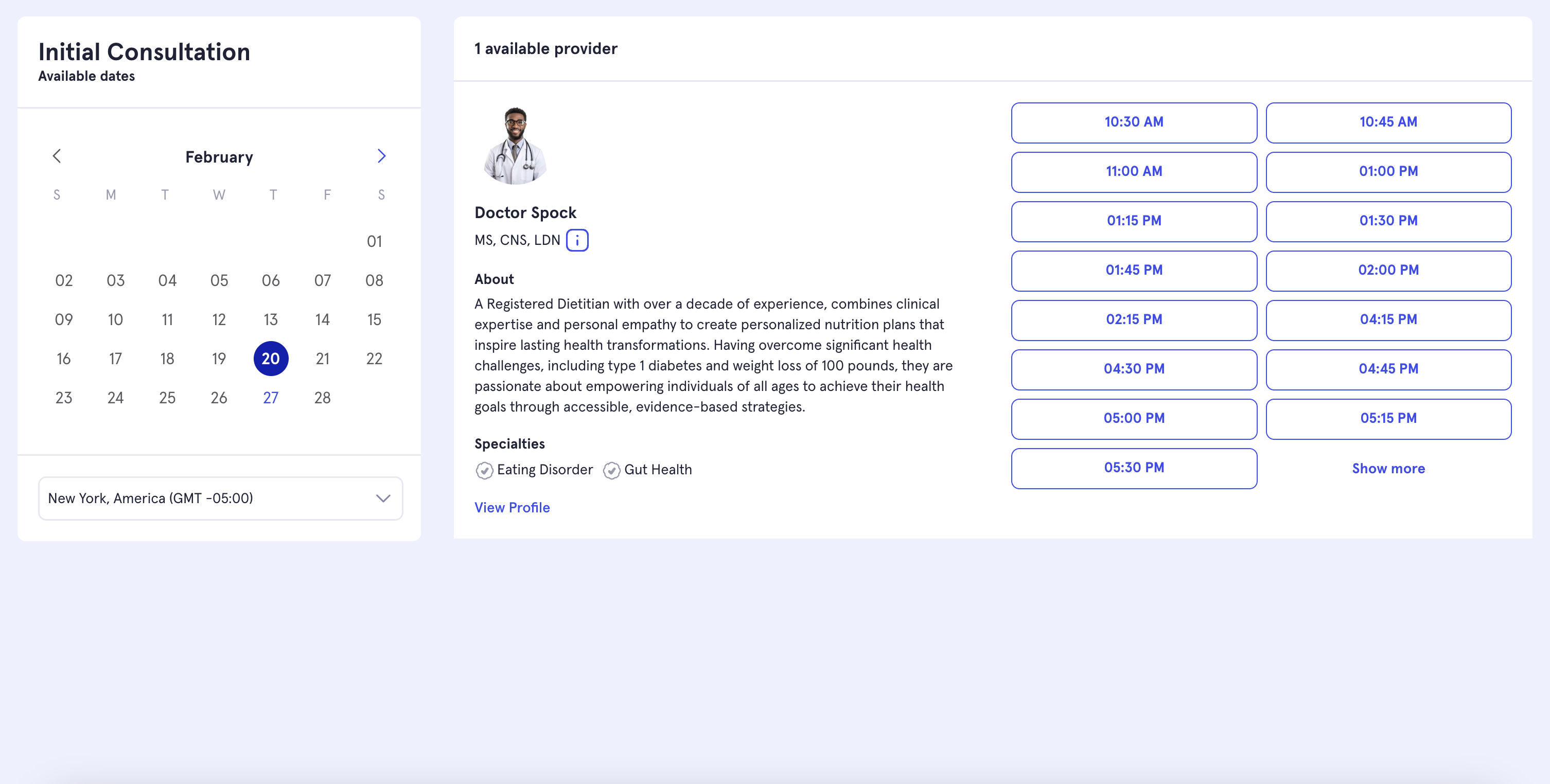Screen dimensions: 1550x784
Task: Select the 02:15 PM slot
Action: tap(1134, 319)
